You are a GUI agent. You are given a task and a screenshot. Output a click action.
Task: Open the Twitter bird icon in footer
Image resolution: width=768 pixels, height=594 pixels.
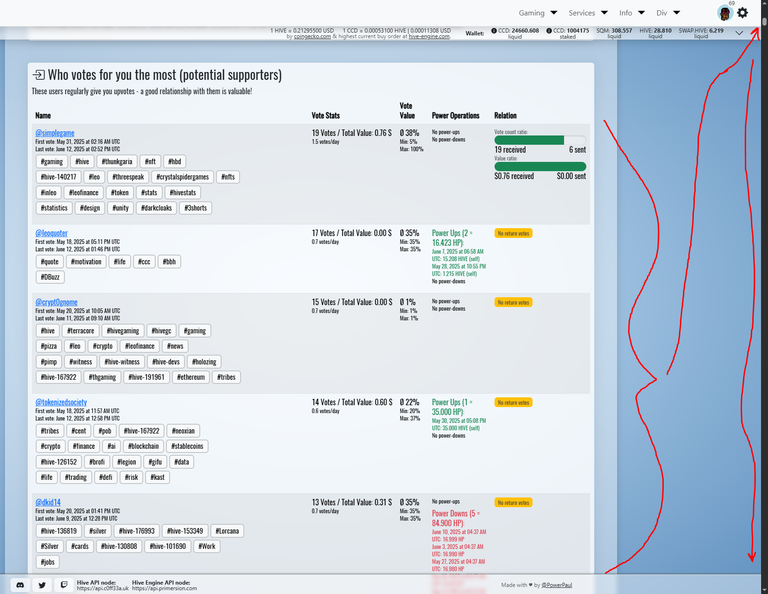click(42, 585)
